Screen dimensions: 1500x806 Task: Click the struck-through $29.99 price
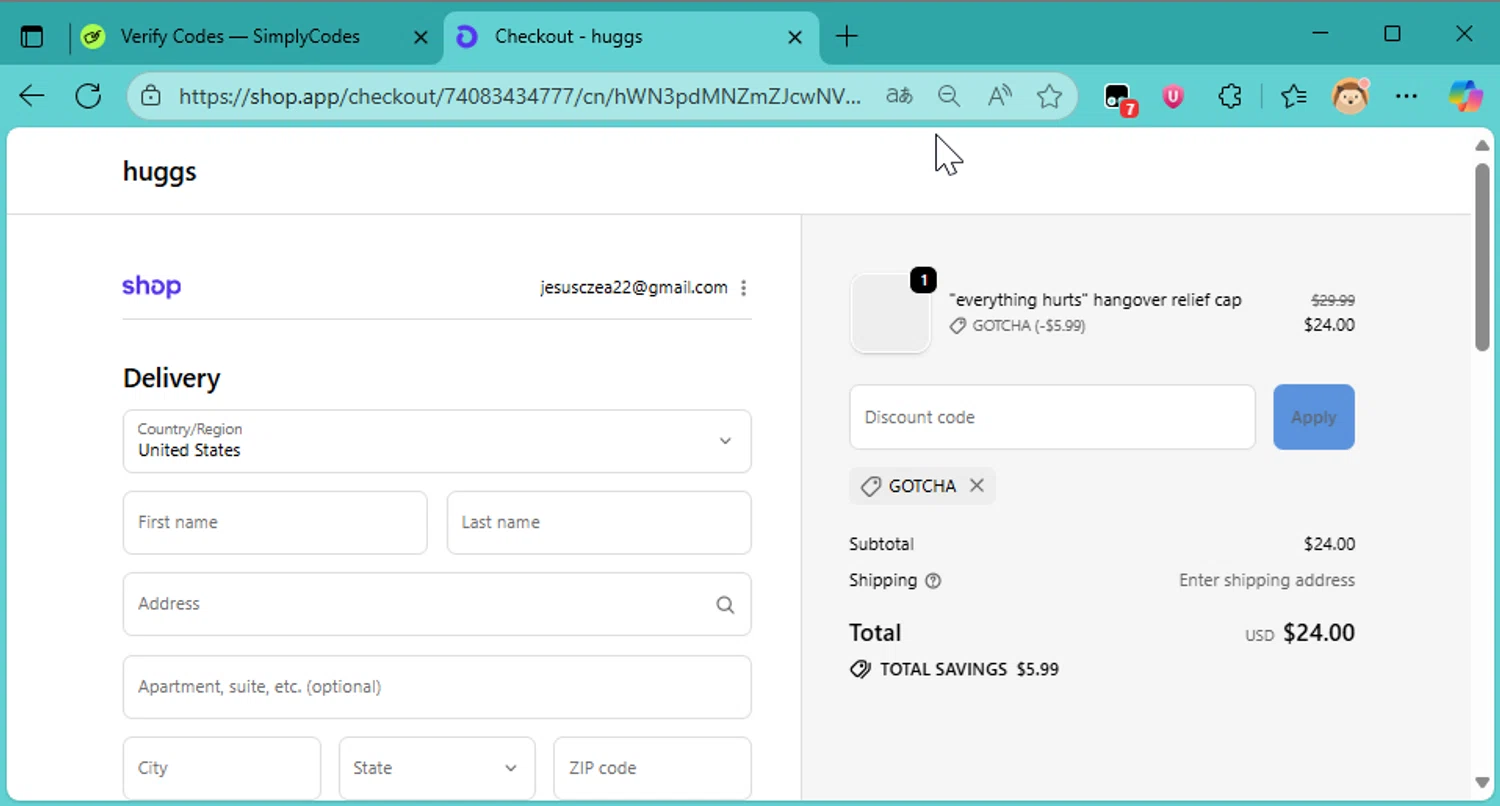tap(1333, 300)
